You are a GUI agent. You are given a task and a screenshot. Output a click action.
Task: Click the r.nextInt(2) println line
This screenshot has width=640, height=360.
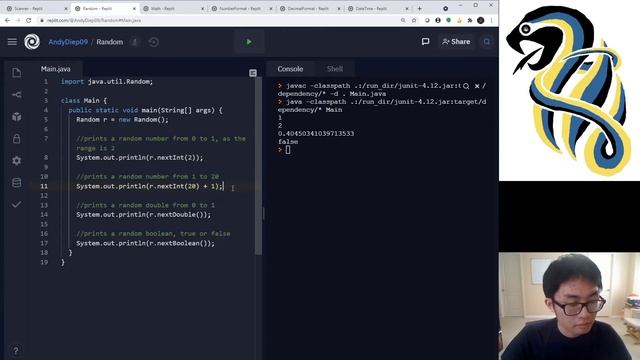pos(139,158)
